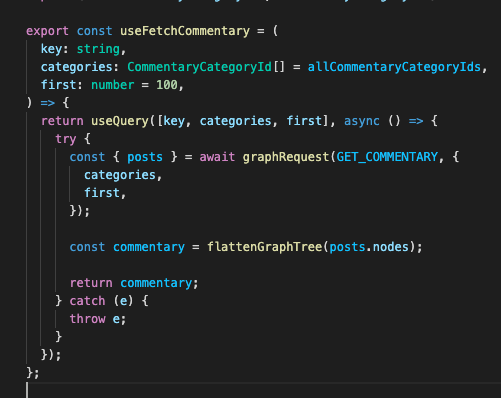This screenshot has height=398, width=501.
Task: Click the CommentaryCategoryId type
Action: 199,67
